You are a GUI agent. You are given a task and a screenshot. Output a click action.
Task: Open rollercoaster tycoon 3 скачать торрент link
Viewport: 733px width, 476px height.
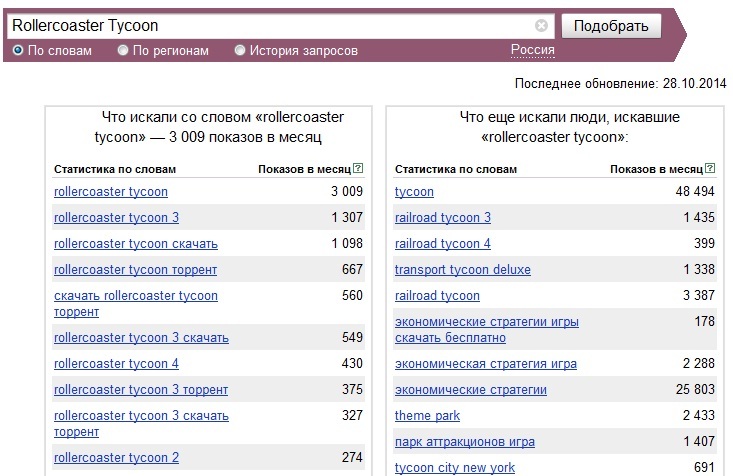[x=141, y=424]
